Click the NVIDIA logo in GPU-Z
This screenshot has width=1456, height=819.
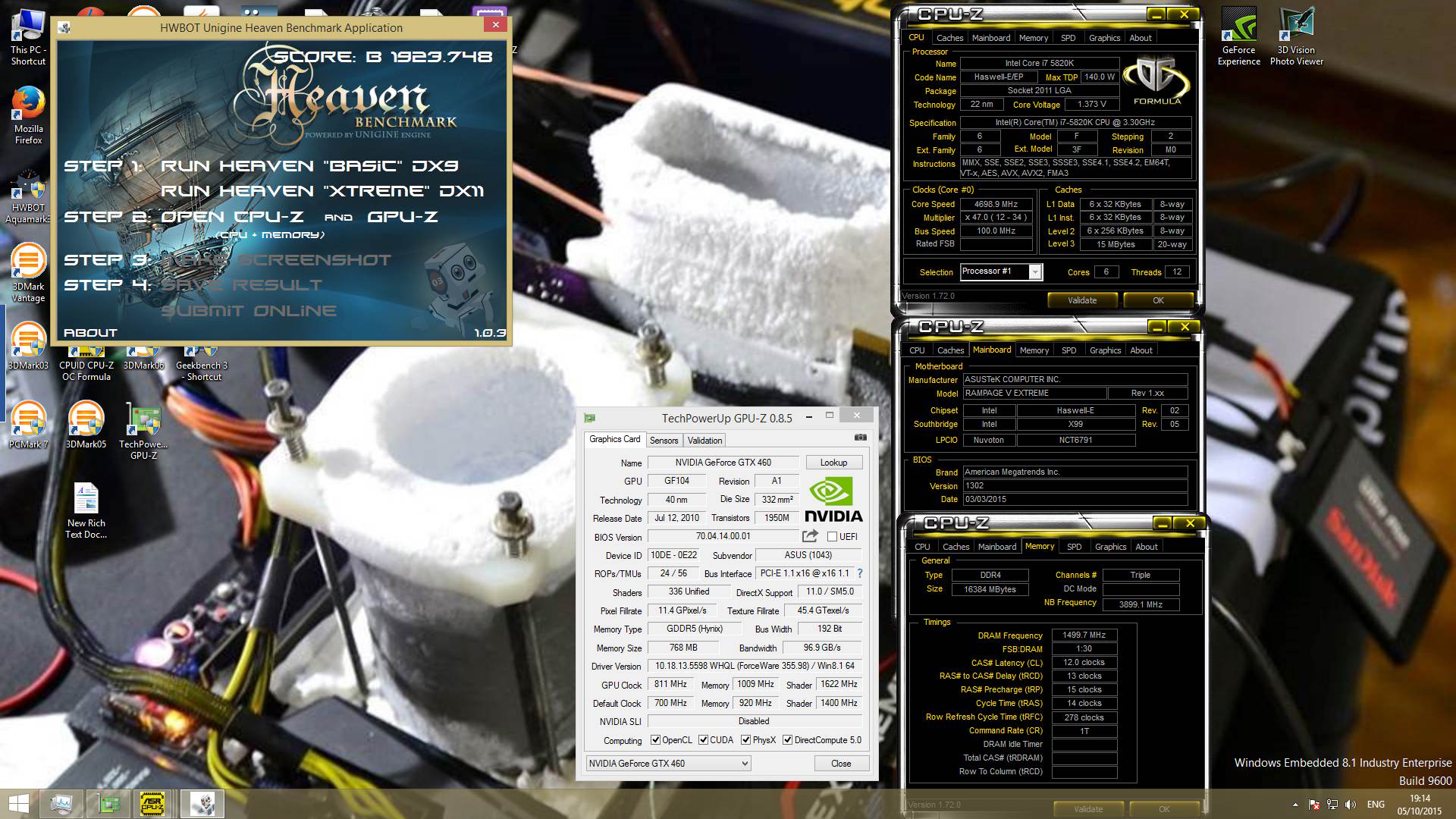(x=833, y=500)
